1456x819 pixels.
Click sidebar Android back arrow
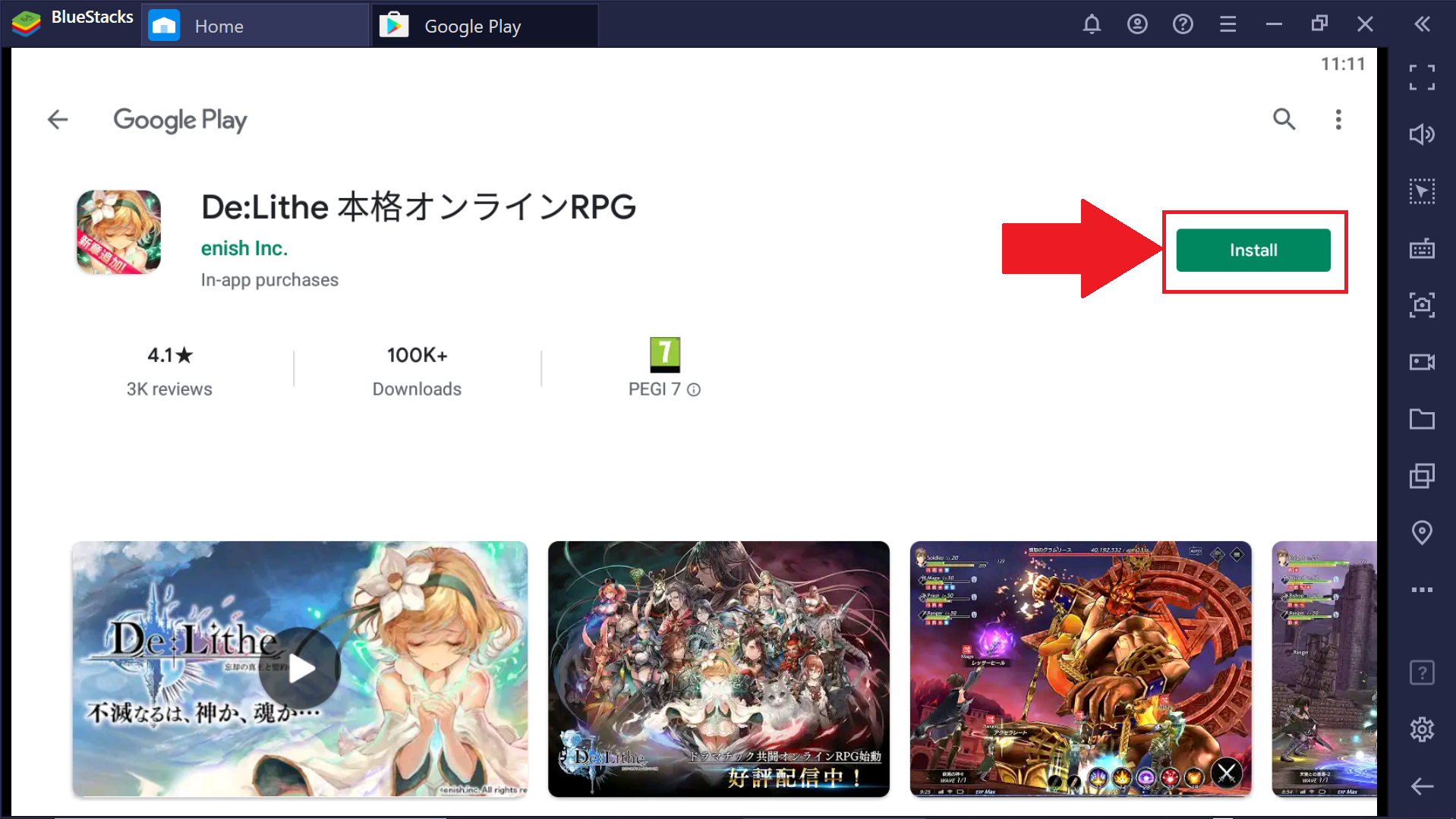tap(1422, 786)
